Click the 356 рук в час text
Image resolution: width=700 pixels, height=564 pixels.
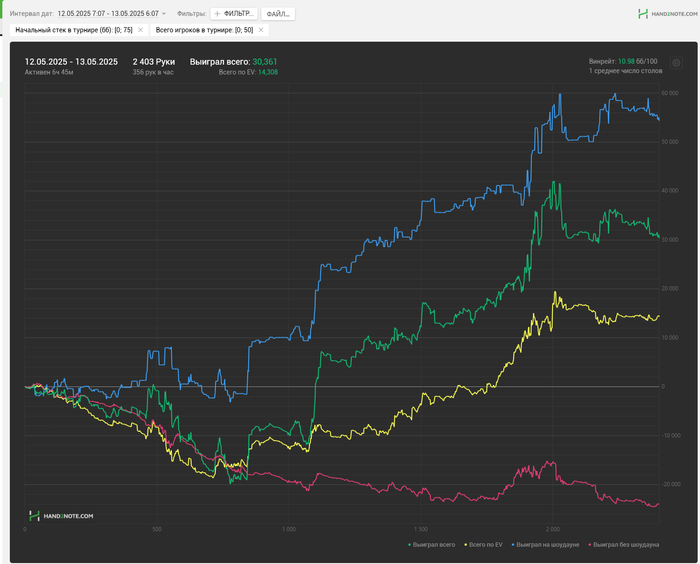tap(153, 72)
